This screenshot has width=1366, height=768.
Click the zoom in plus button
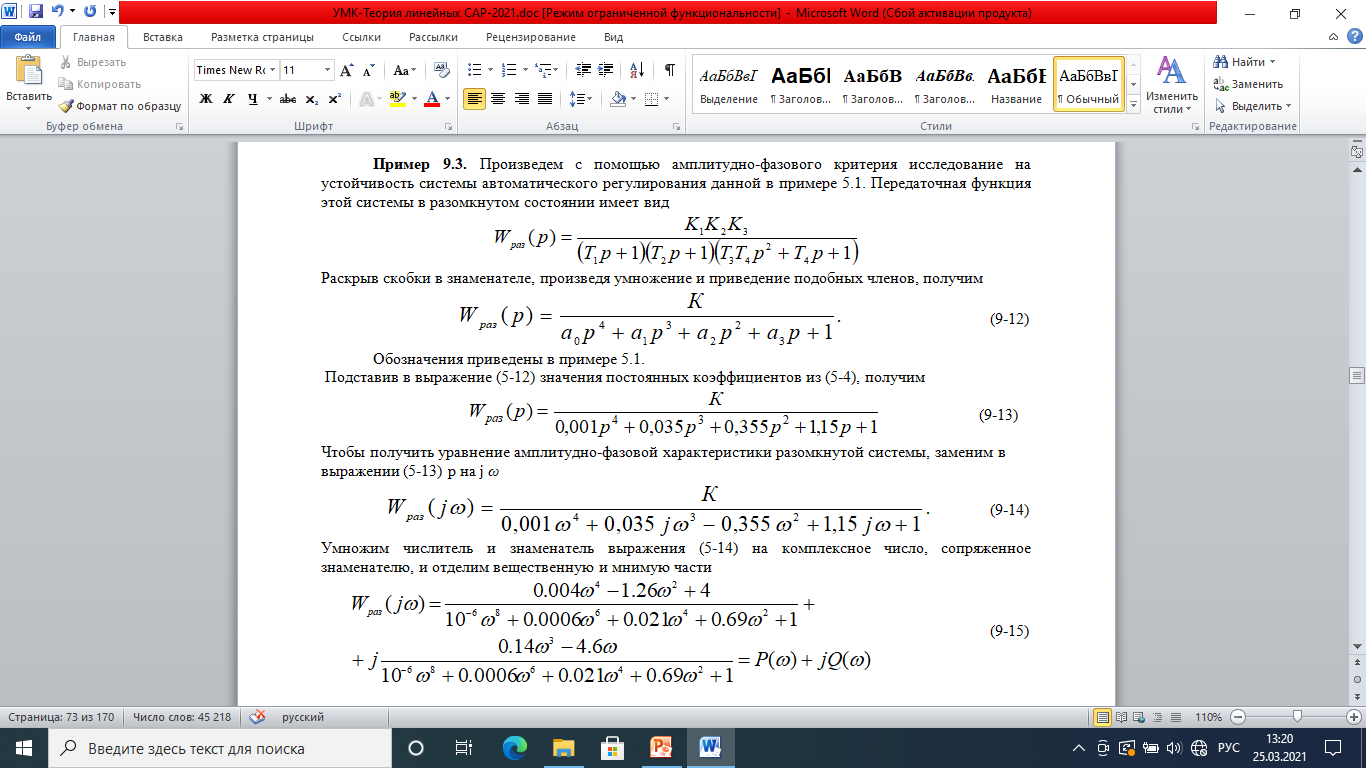(x=1353, y=717)
